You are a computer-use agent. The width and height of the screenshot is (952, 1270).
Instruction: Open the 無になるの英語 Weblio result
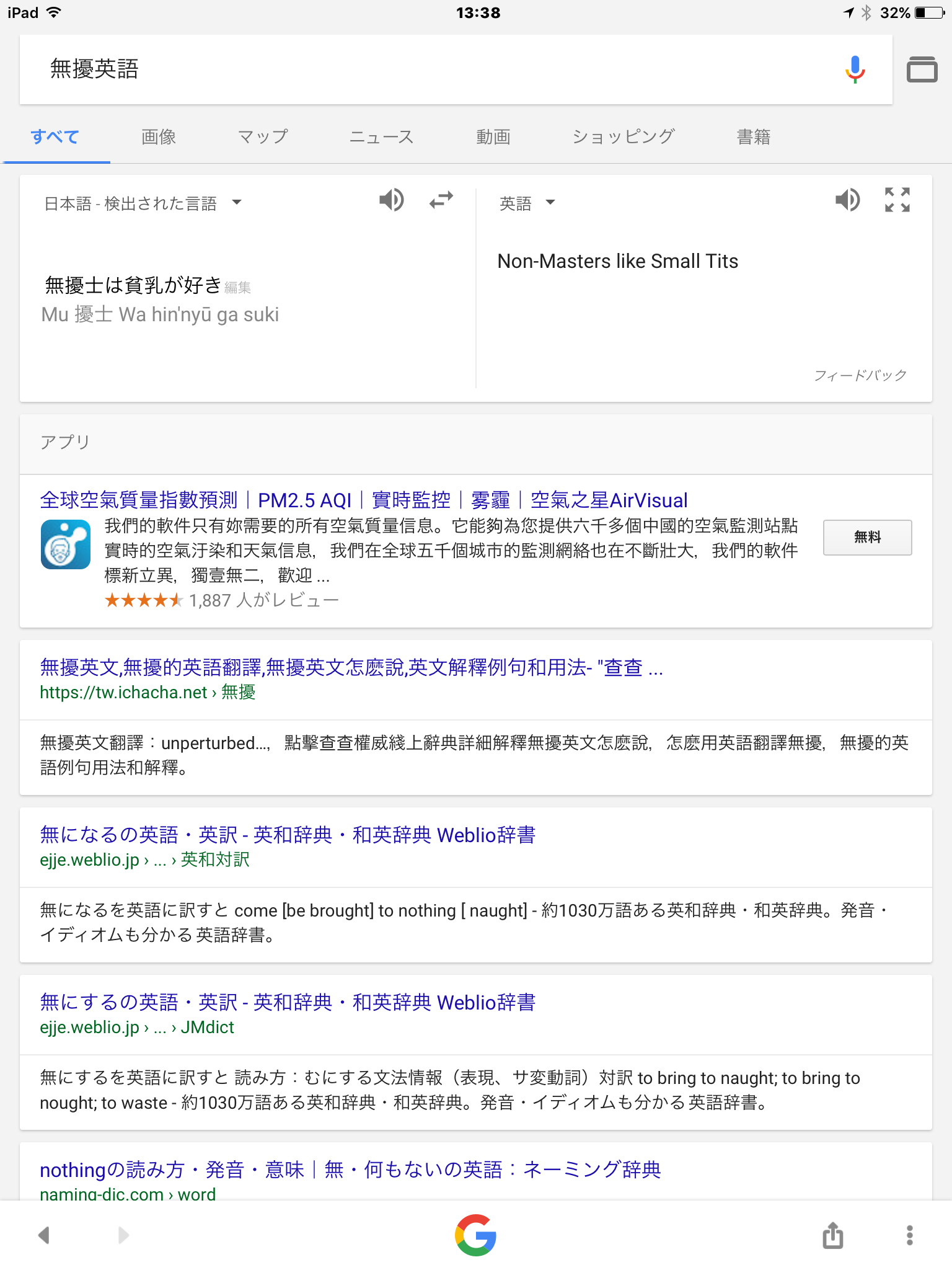tap(287, 835)
